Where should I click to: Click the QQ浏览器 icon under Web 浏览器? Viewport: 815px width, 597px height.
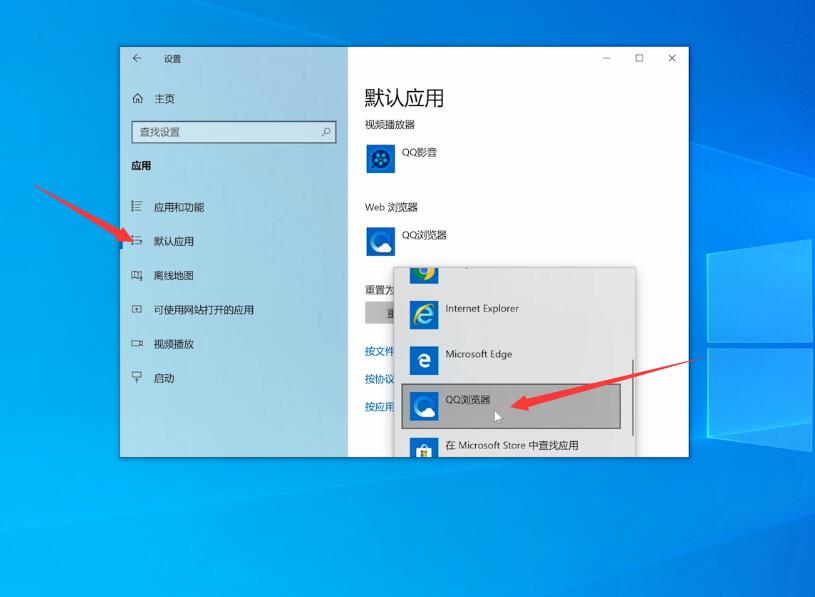(380, 241)
